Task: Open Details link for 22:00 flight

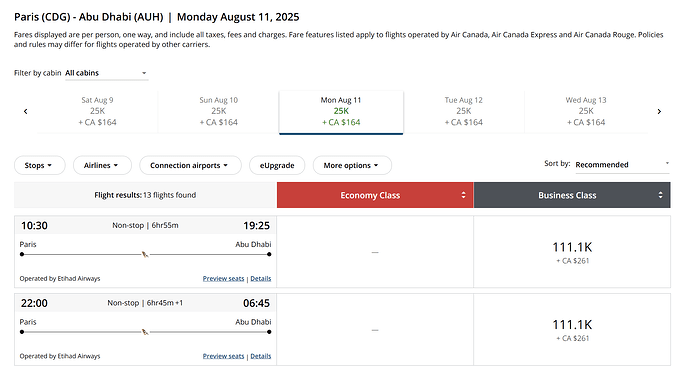Action: pyautogui.click(x=261, y=356)
